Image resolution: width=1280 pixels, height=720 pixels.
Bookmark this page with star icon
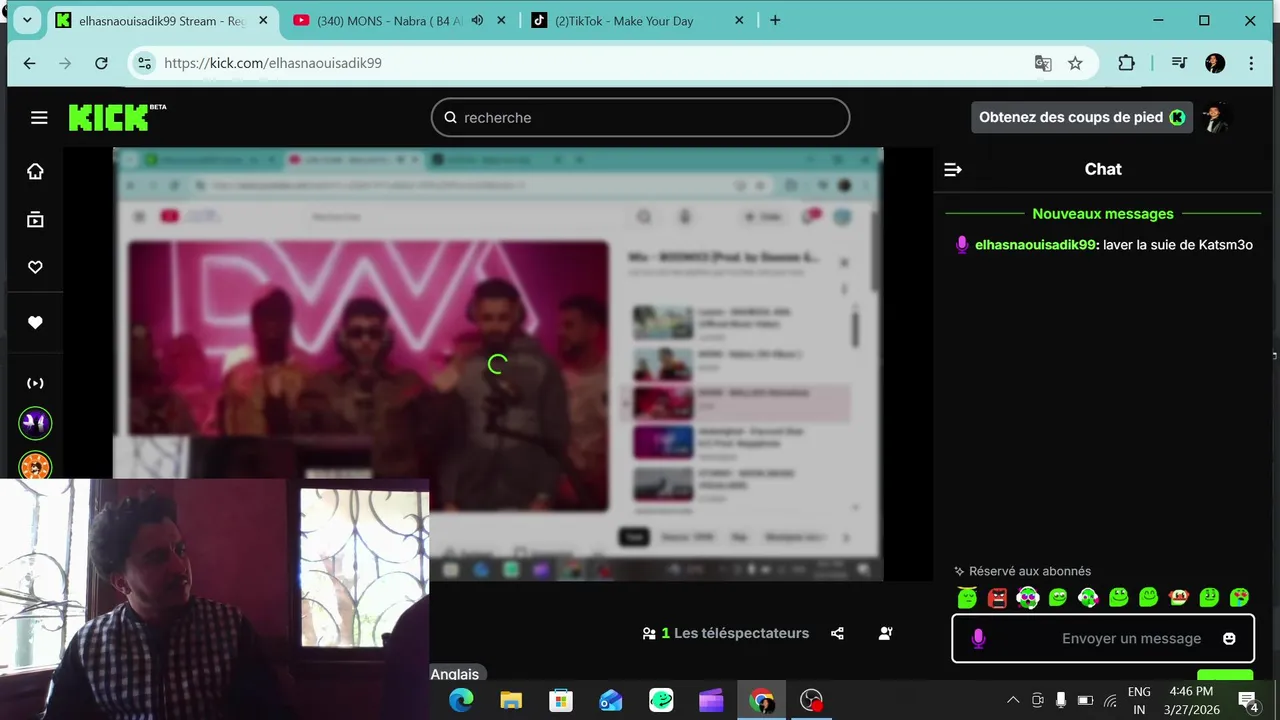click(x=1075, y=63)
